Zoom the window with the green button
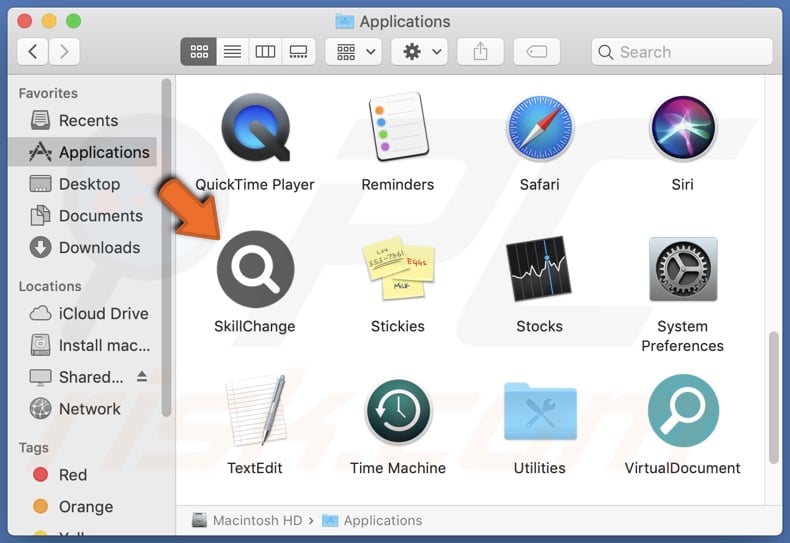The height and width of the screenshot is (543, 790). (x=74, y=21)
